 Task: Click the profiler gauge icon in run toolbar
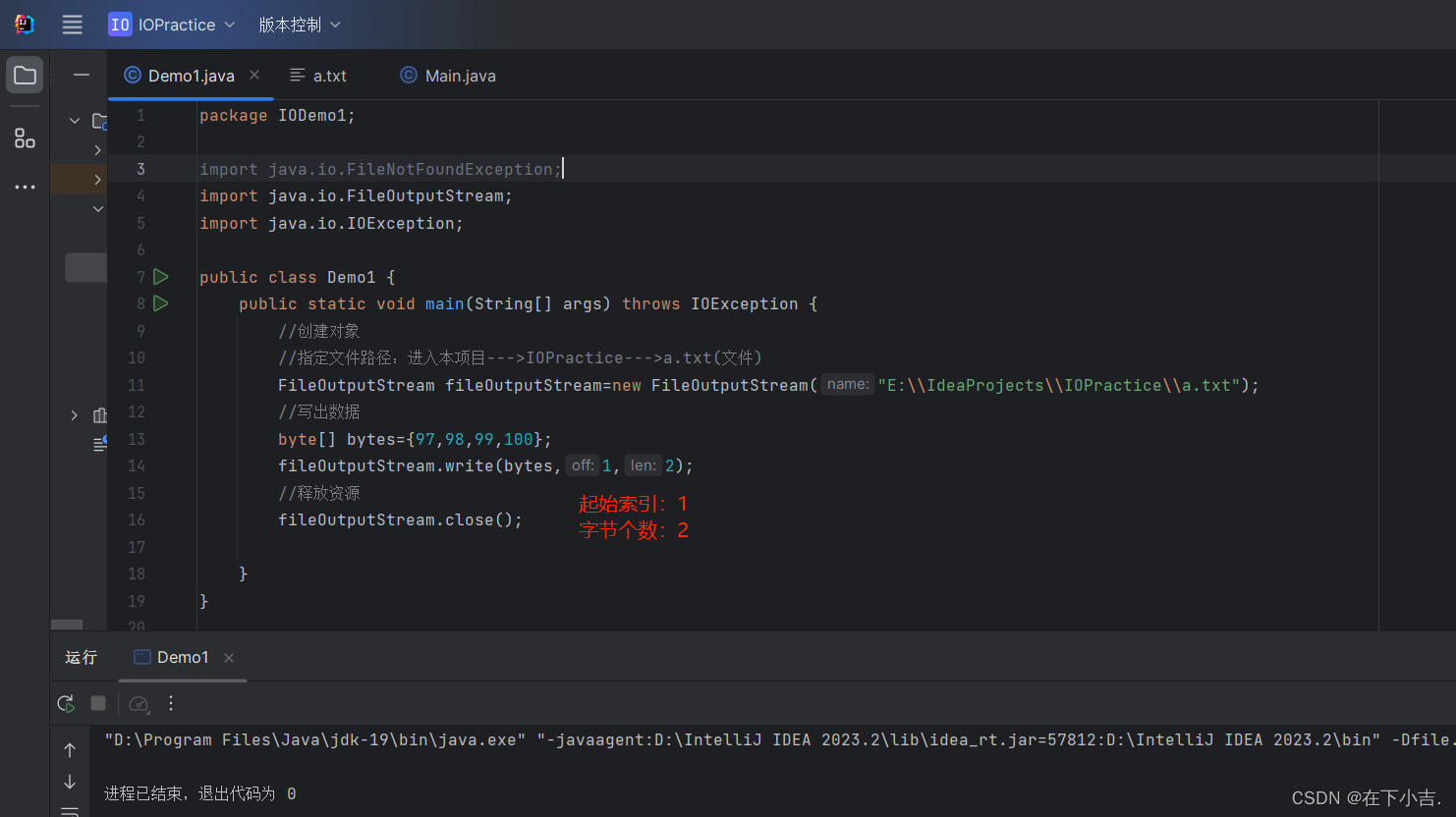[x=139, y=703]
